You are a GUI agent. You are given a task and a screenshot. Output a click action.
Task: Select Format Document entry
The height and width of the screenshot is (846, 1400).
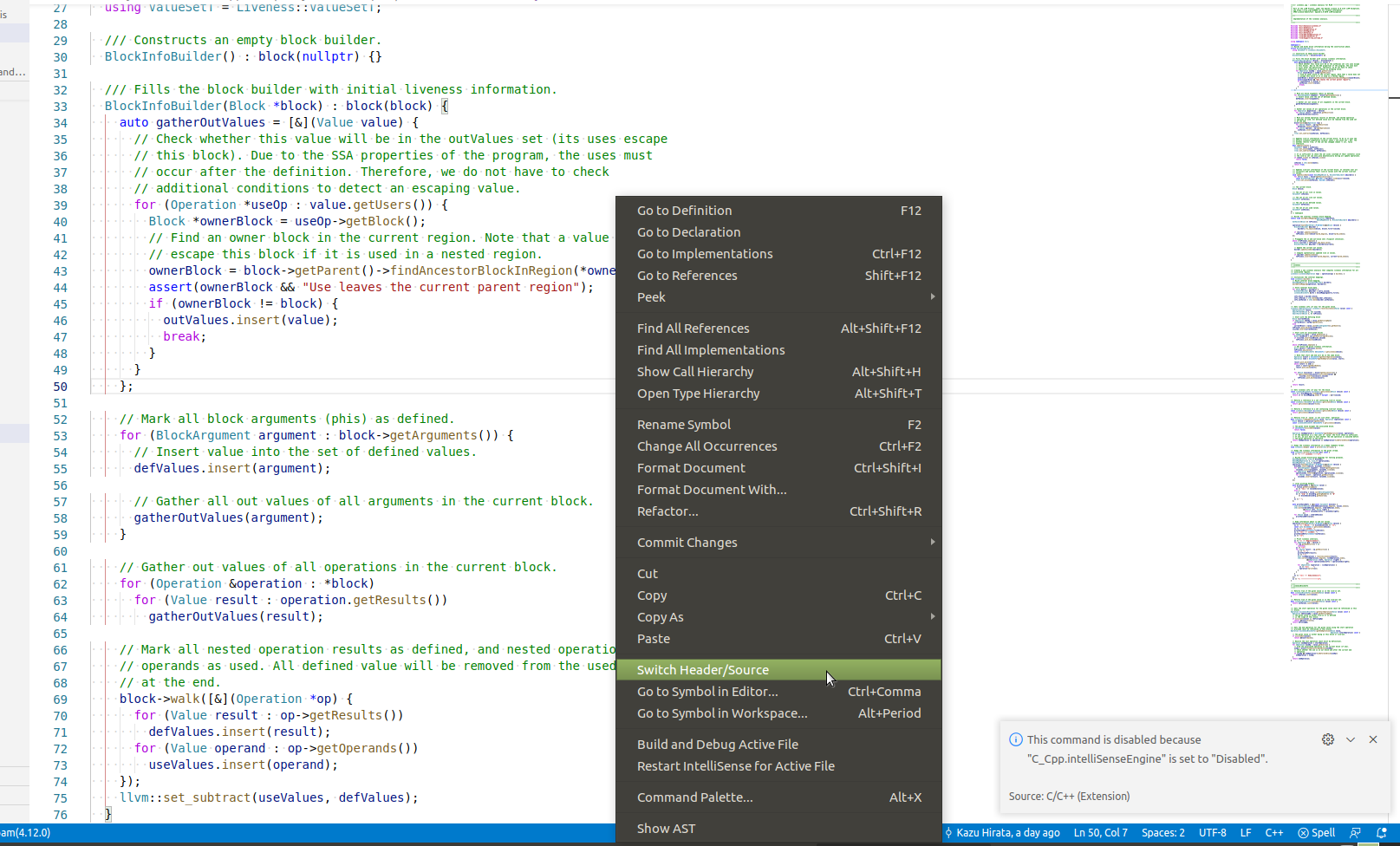point(778,468)
